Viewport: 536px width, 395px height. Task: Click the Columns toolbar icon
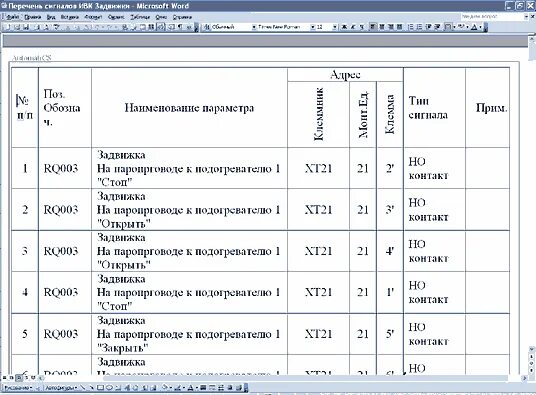tap(151, 27)
